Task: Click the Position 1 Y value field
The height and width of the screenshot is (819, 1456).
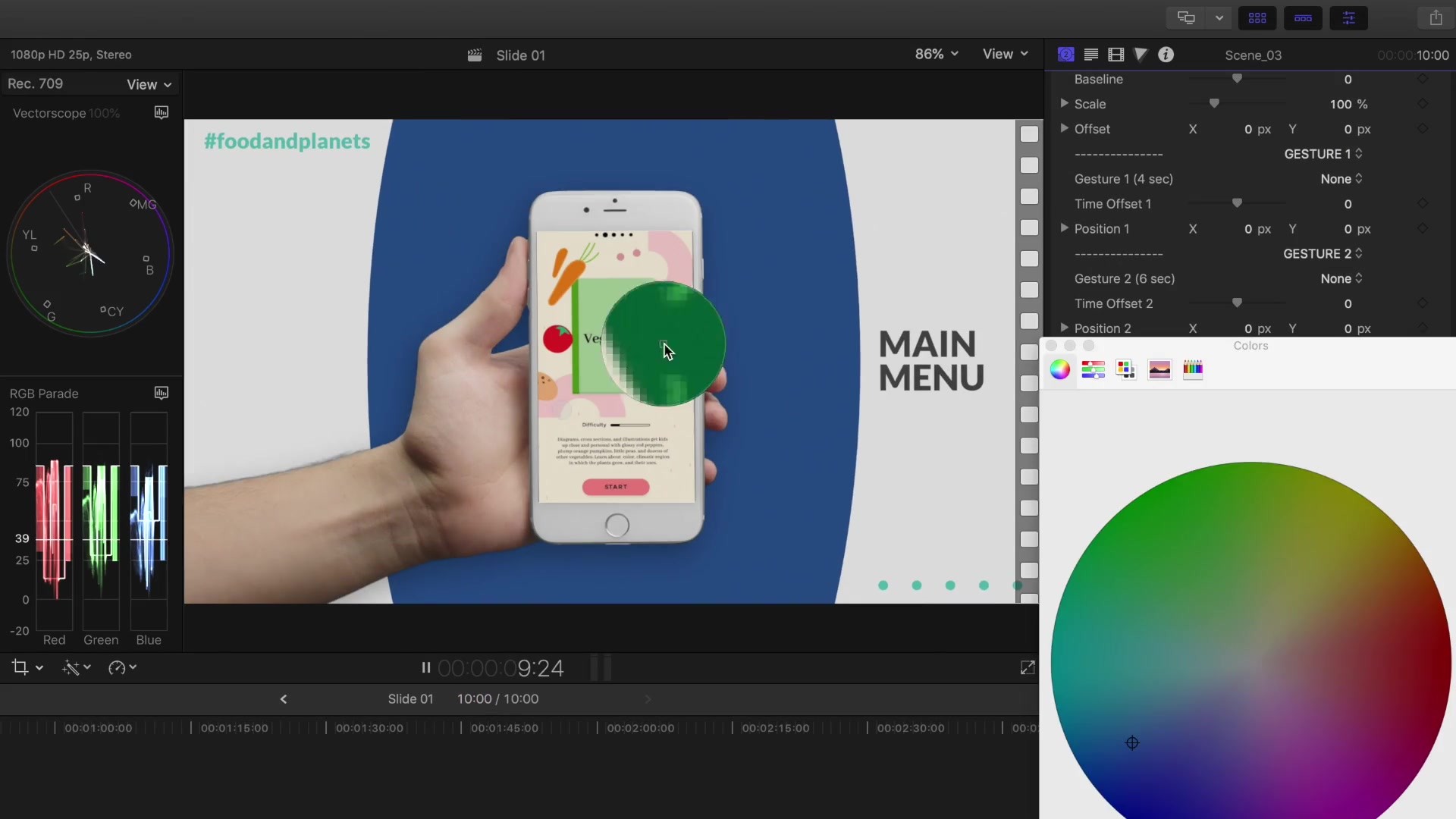Action: (1348, 229)
